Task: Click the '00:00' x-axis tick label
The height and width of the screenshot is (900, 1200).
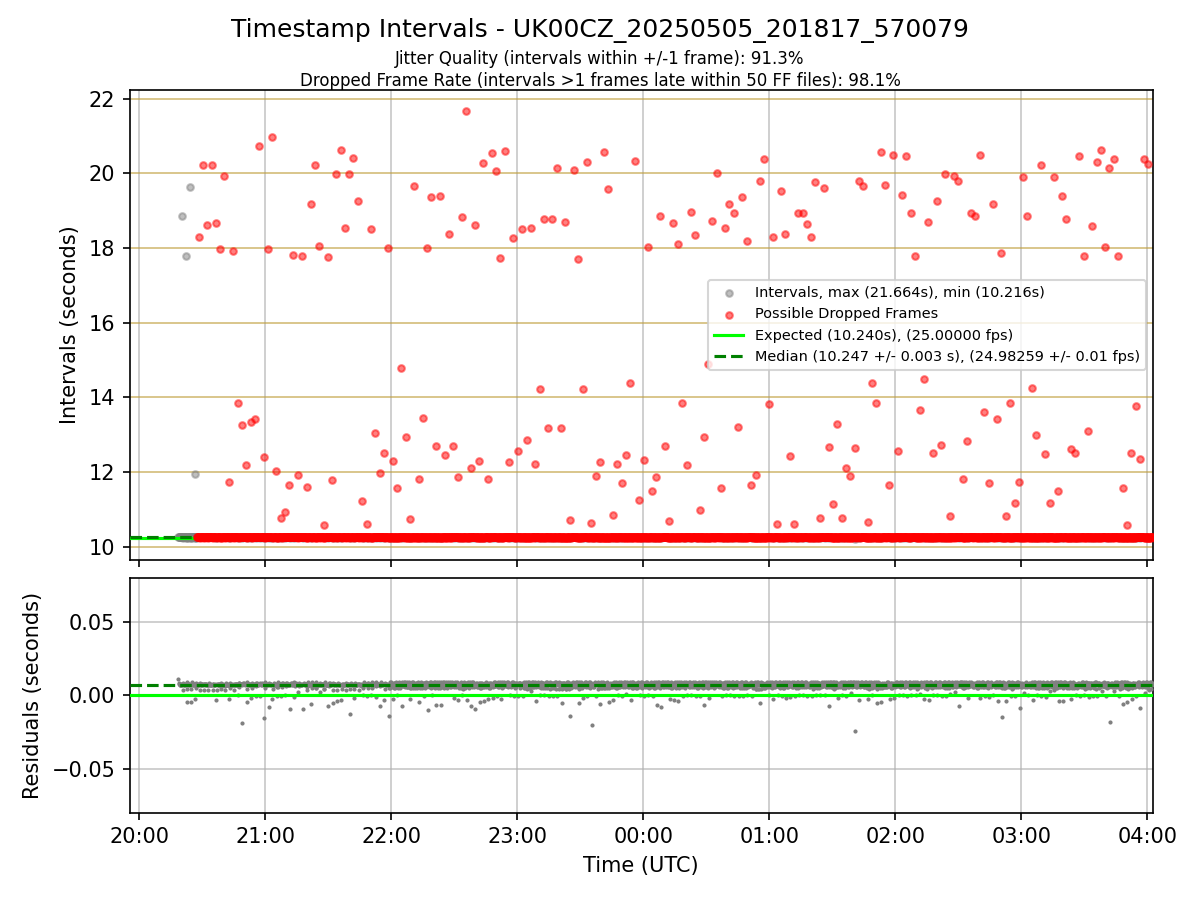Action: (642, 834)
